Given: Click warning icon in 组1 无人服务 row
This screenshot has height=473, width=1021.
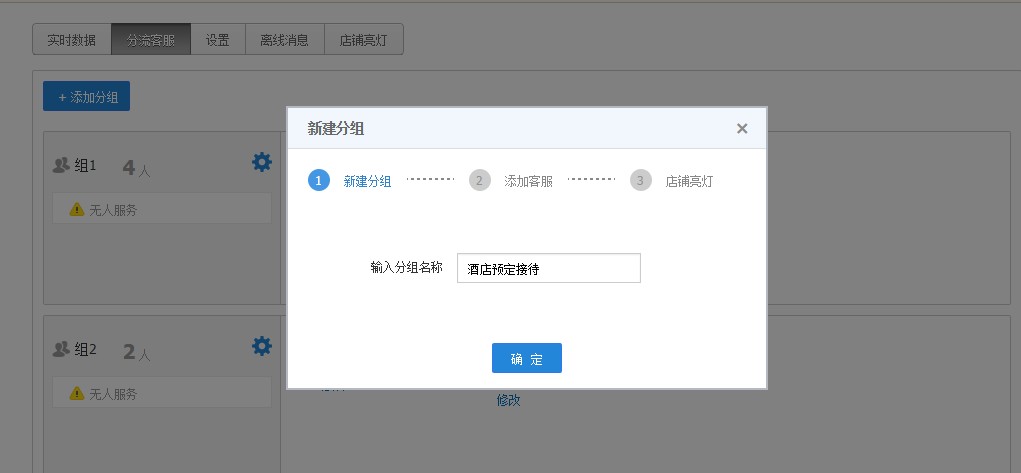Looking at the screenshot, I should pyautogui.click(x=77, y=209).
